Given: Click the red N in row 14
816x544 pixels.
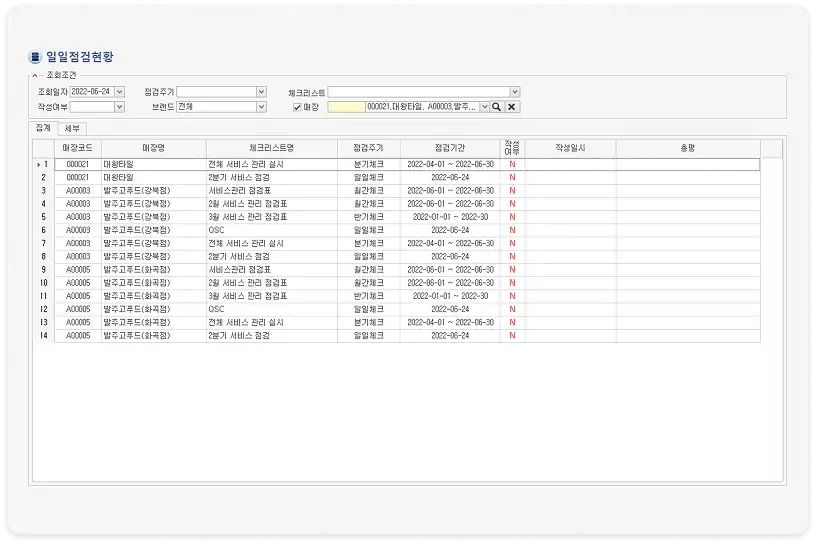Looking at the screenshot, I should point(512,336).
